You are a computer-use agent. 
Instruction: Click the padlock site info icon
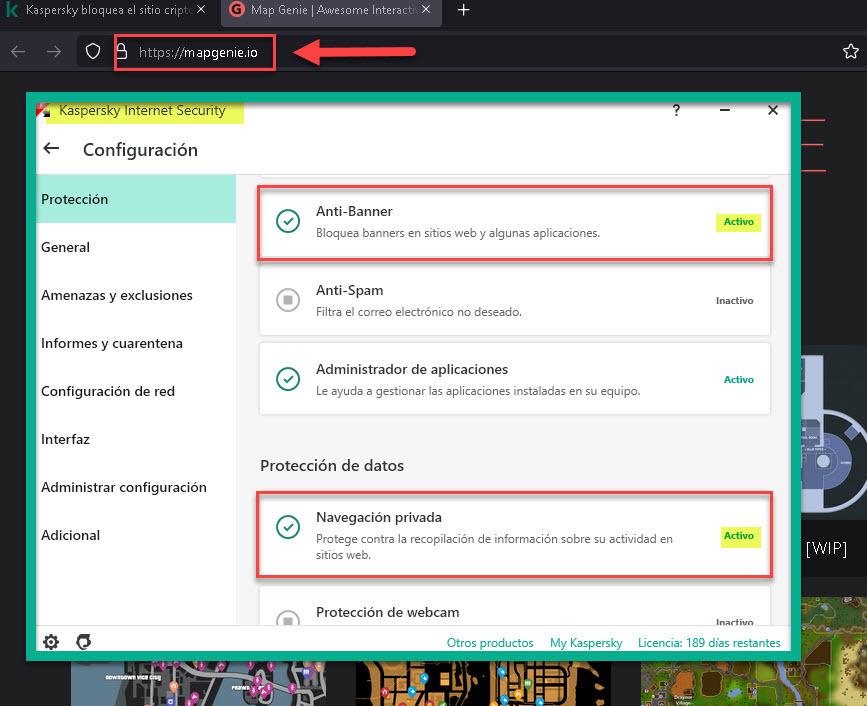coord(122,51)
